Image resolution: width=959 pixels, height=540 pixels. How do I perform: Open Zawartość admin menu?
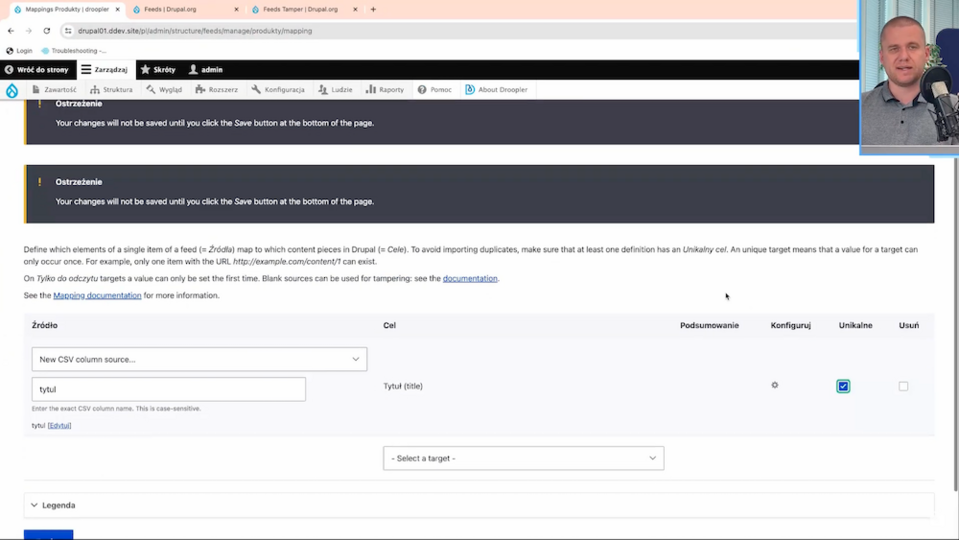tap(54, 89)
